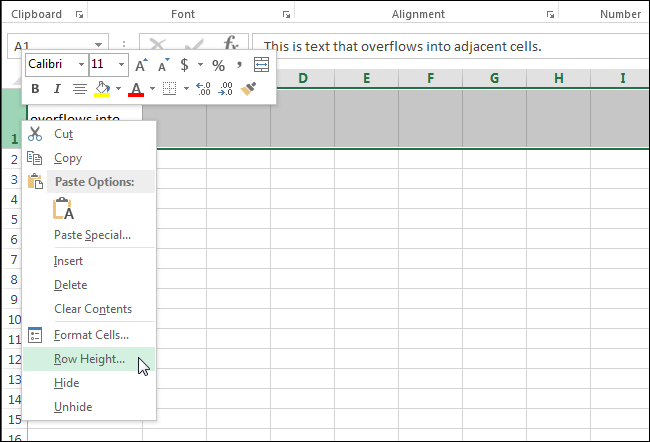This screenshot has width=650, height=442.
Task: Apply yellow fill color bucket
Action: pos(101,89)
